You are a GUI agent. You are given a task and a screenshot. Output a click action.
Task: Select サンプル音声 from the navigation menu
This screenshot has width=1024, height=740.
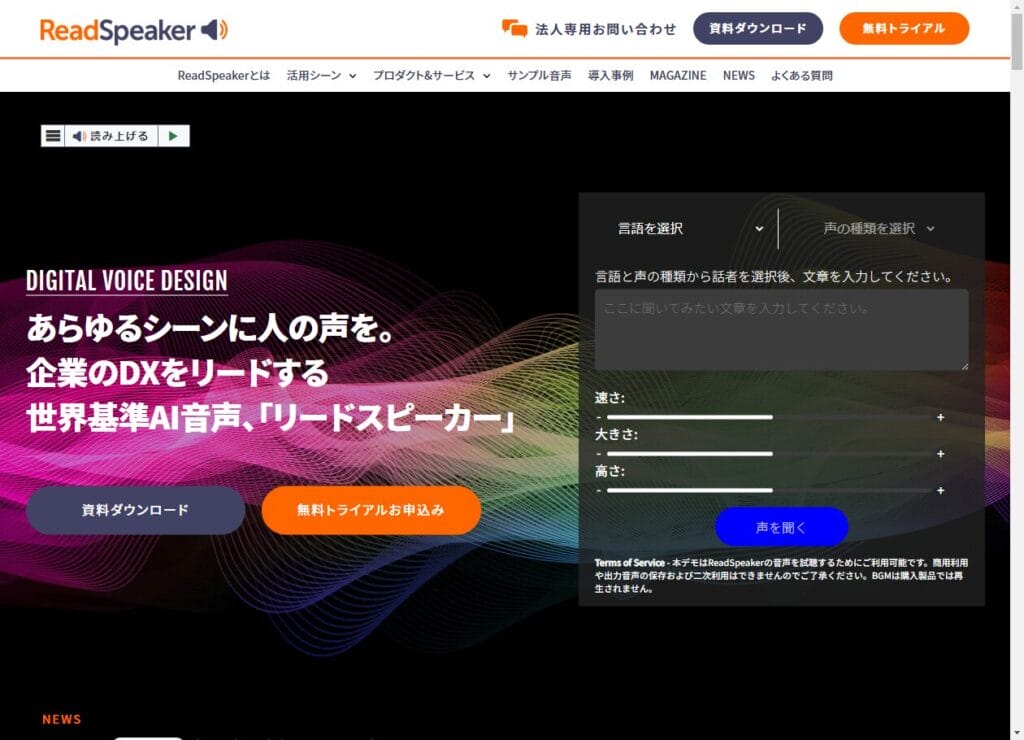coord(538,75)
